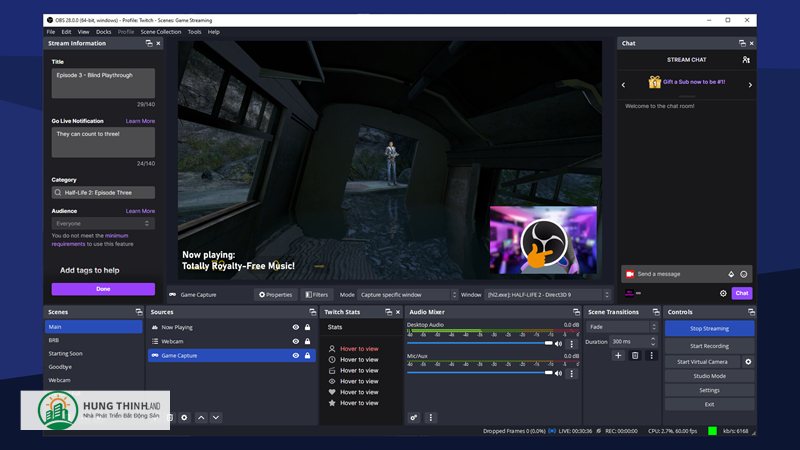Open the Window selection dropdown

547,295
